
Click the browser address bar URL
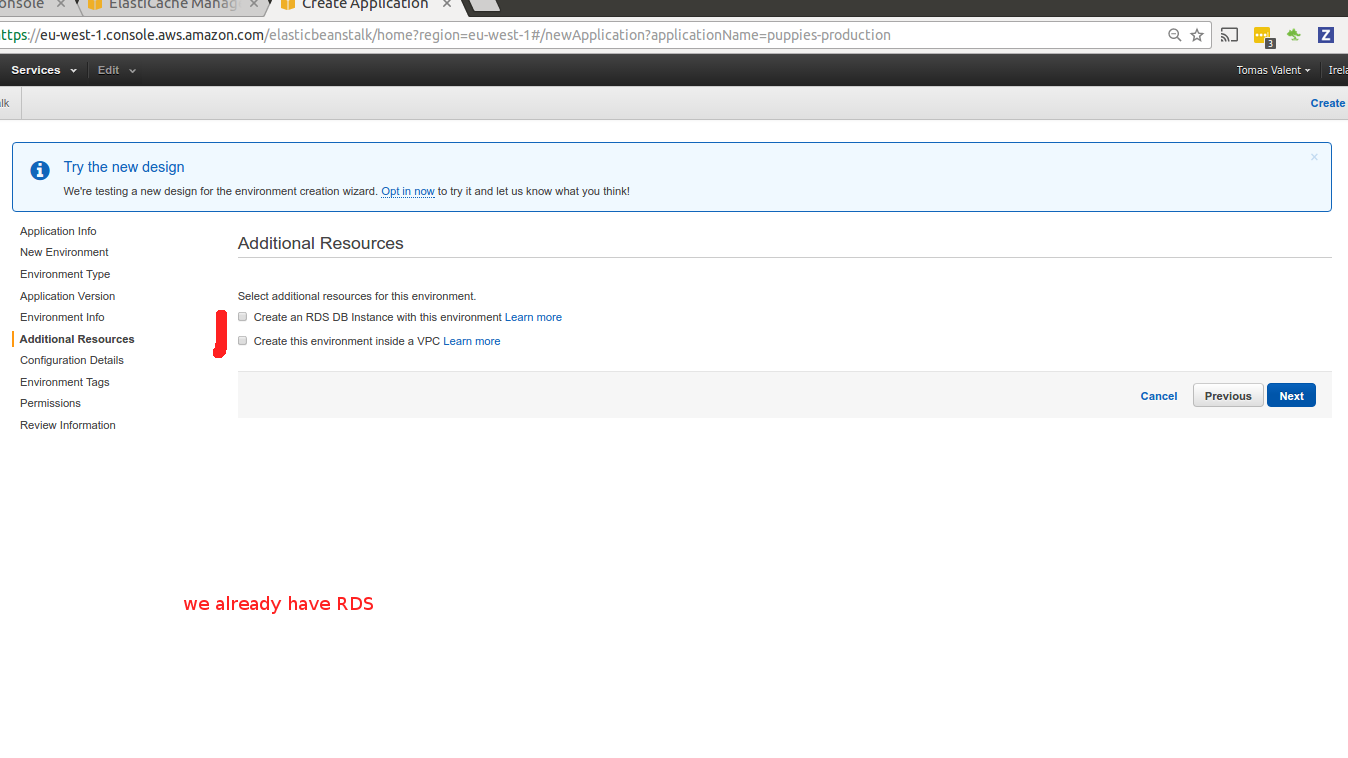point(445,35)
